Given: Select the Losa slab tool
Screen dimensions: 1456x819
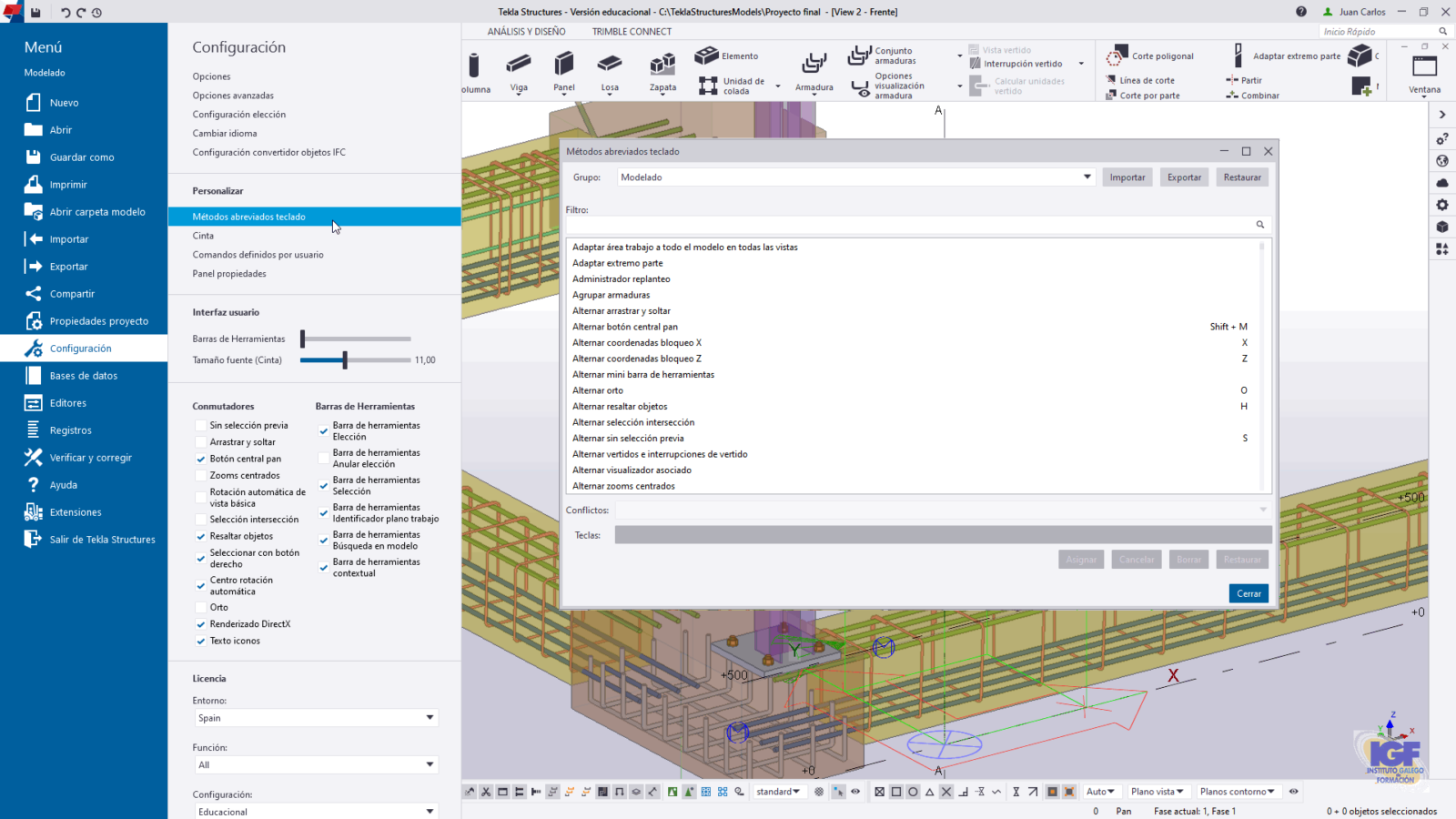Looking at the screenshot, I should [x=610, y=64].
